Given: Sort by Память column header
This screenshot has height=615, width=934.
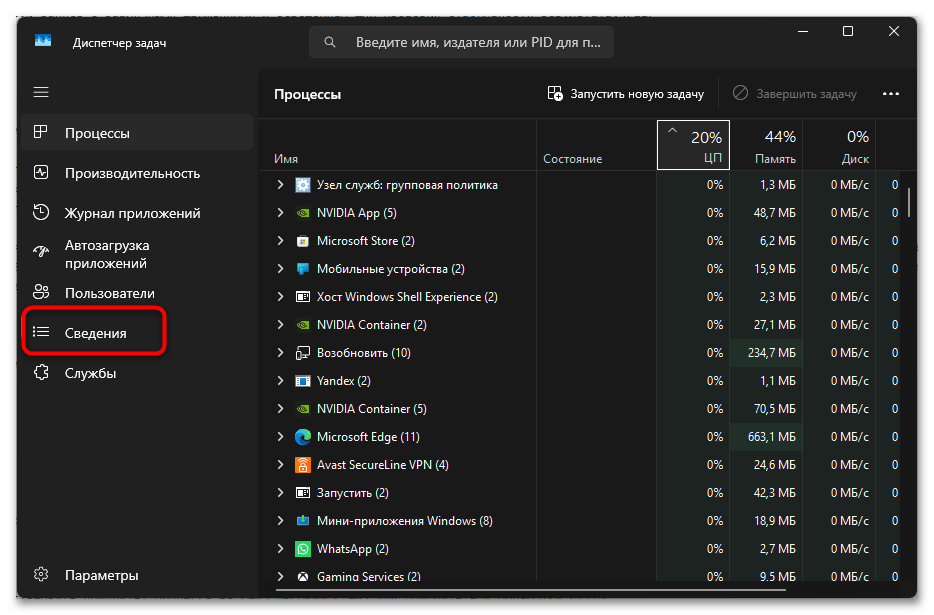Looking at the screenshot, I should click(x=766, y=145).
